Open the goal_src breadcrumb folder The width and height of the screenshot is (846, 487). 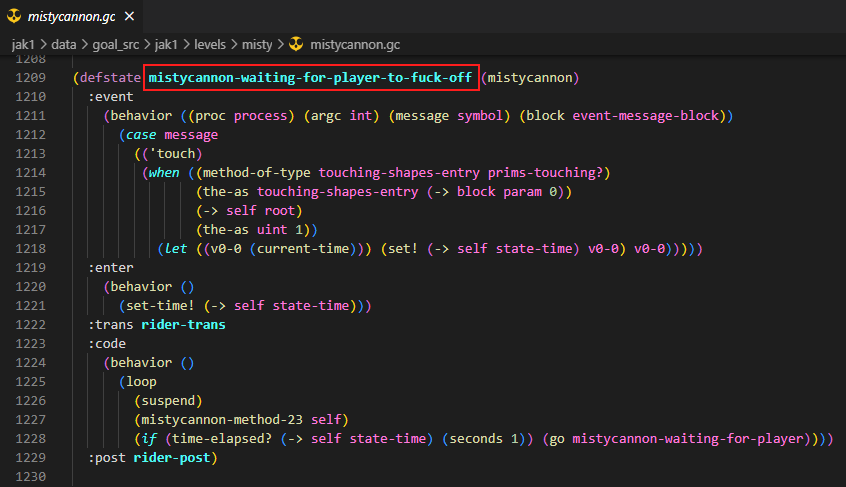click(x=115, y=45)
